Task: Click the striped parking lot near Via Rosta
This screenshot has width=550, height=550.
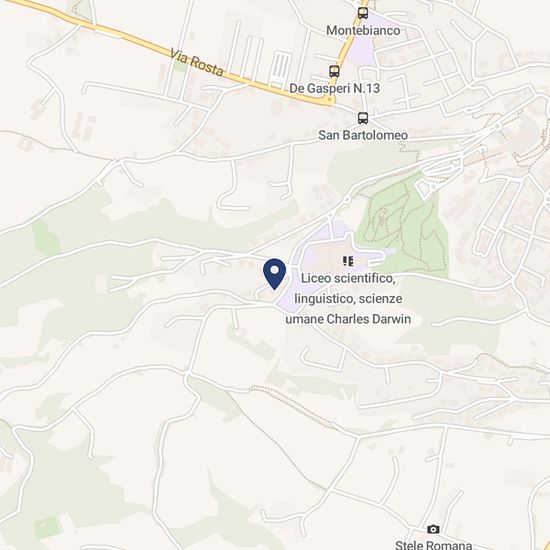Action: (281, 68)
